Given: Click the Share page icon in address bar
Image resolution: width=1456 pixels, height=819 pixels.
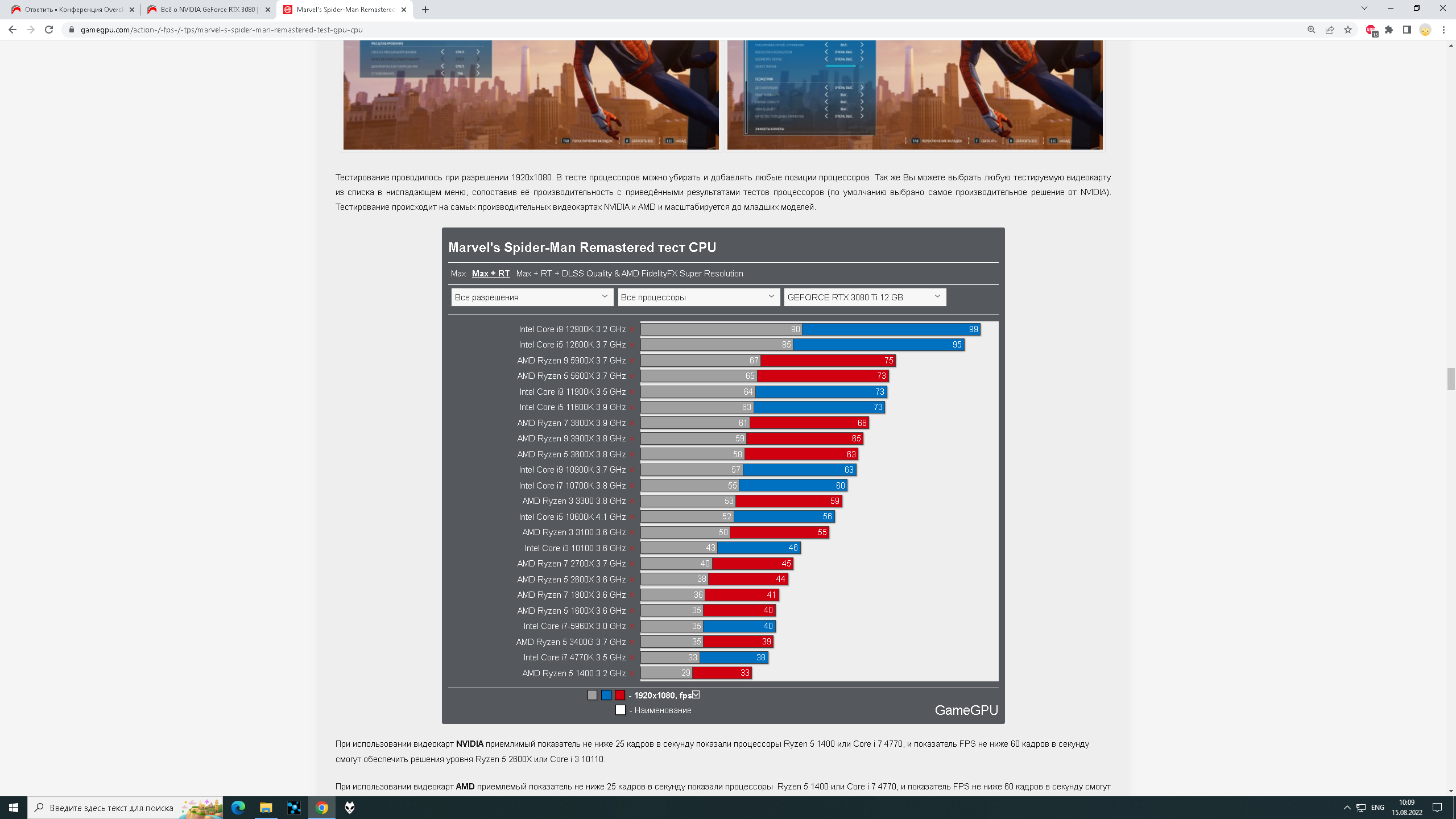Looking at the screenshot, I should coord(1330,30).
